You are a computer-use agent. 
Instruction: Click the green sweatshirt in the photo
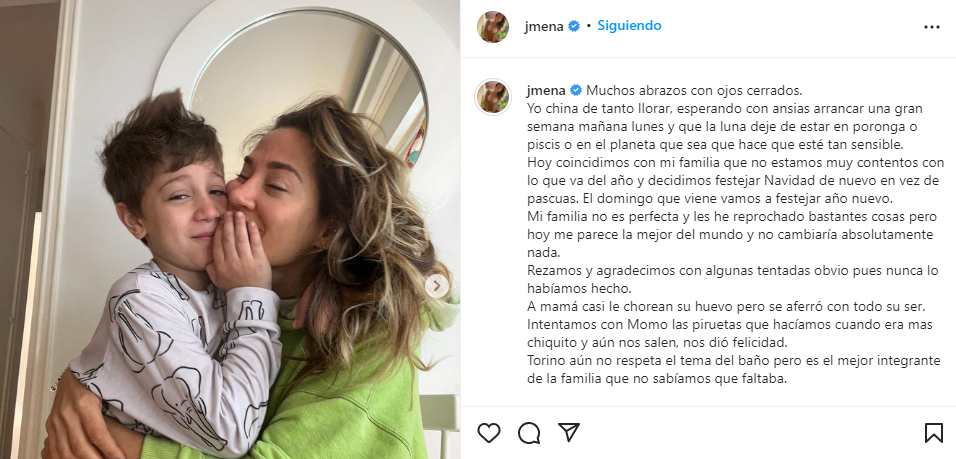point(341,396)
